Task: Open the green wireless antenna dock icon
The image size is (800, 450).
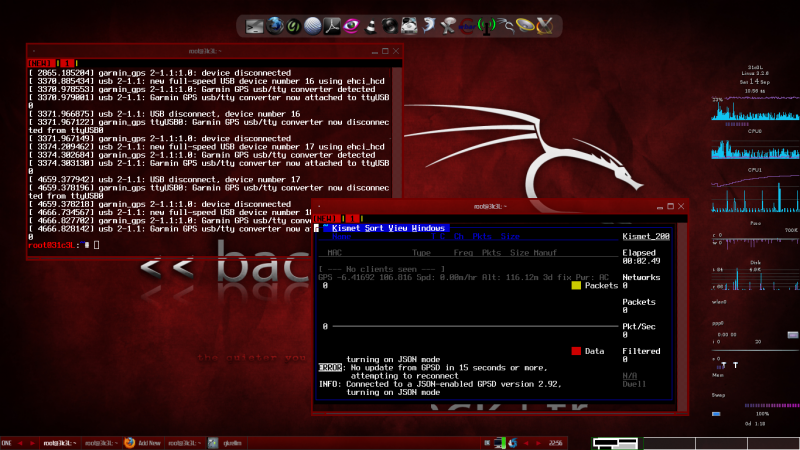Action: [x=488, y=24]
